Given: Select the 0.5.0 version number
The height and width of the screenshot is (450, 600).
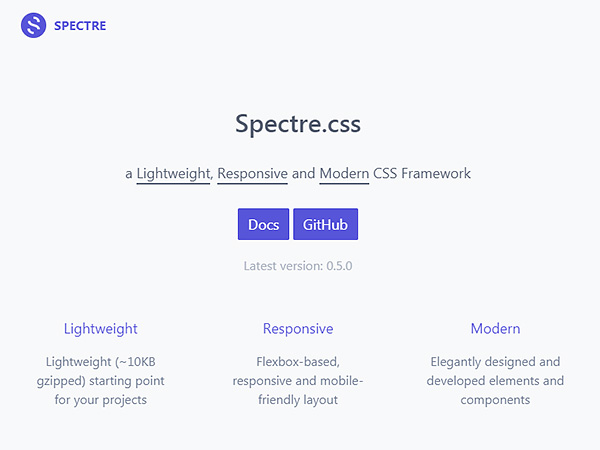Looking at the screenshot, I should coord(339,266).
